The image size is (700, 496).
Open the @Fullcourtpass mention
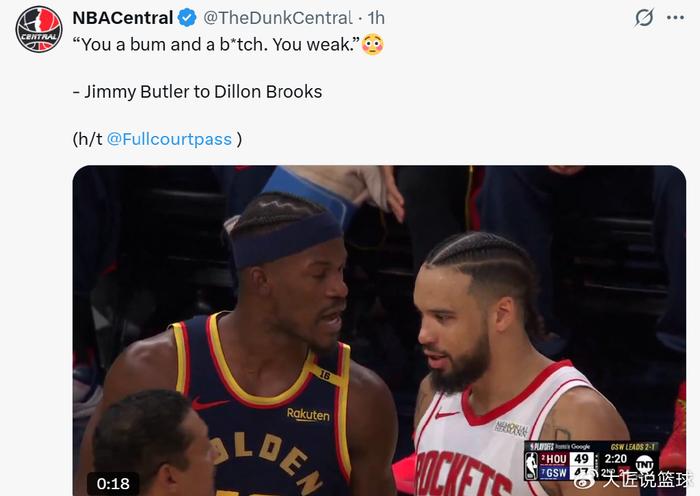(169, 139)
